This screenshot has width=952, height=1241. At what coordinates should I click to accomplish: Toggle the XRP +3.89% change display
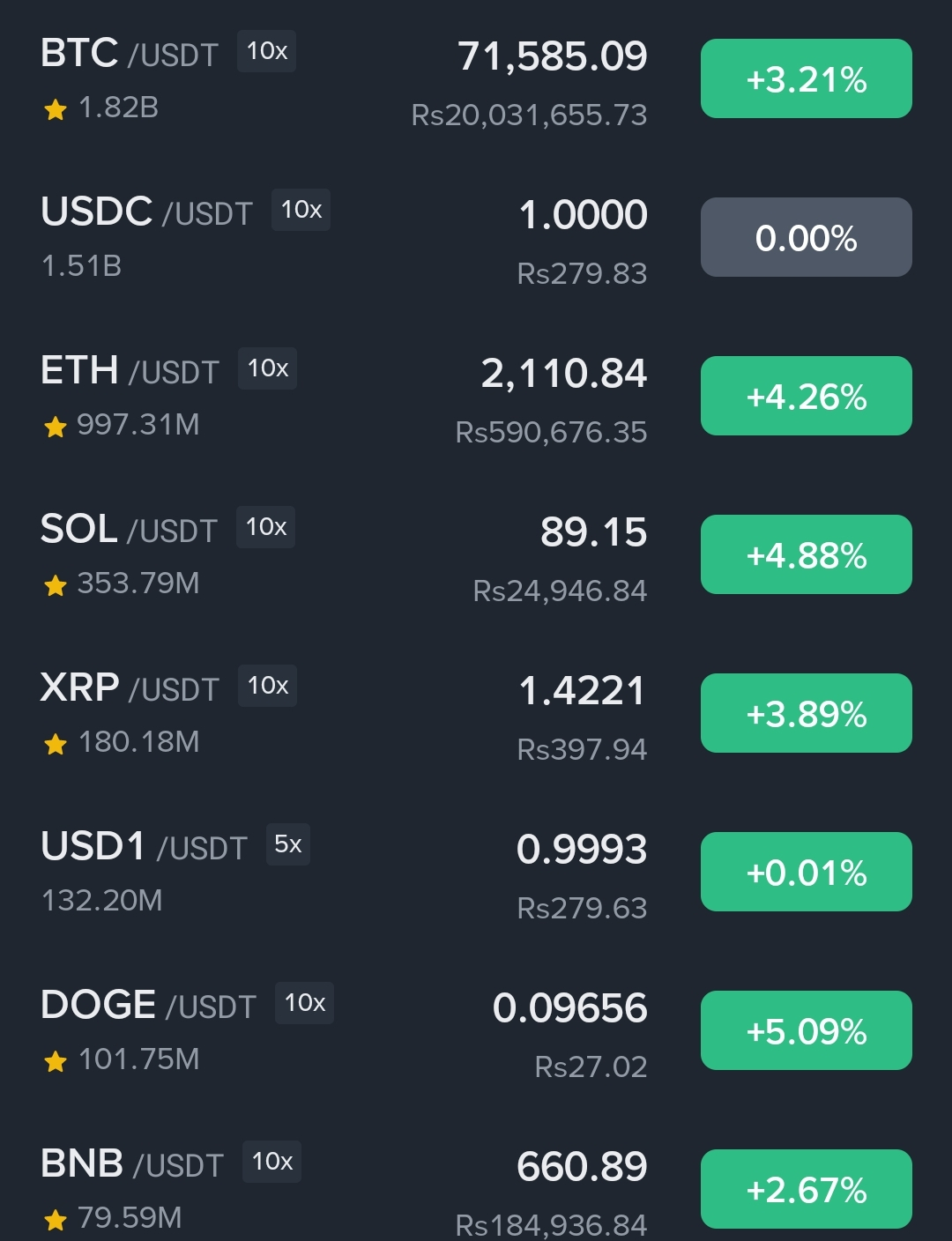tap(806, 714)
